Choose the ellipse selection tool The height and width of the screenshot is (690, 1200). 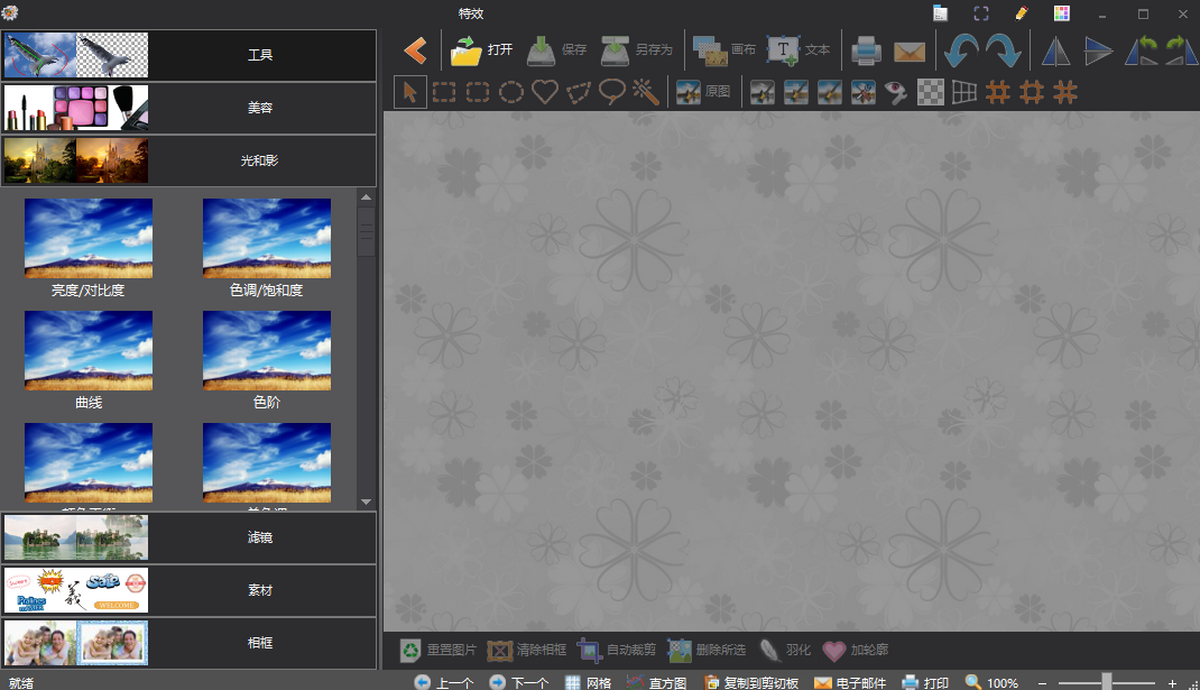pos(511,92)
